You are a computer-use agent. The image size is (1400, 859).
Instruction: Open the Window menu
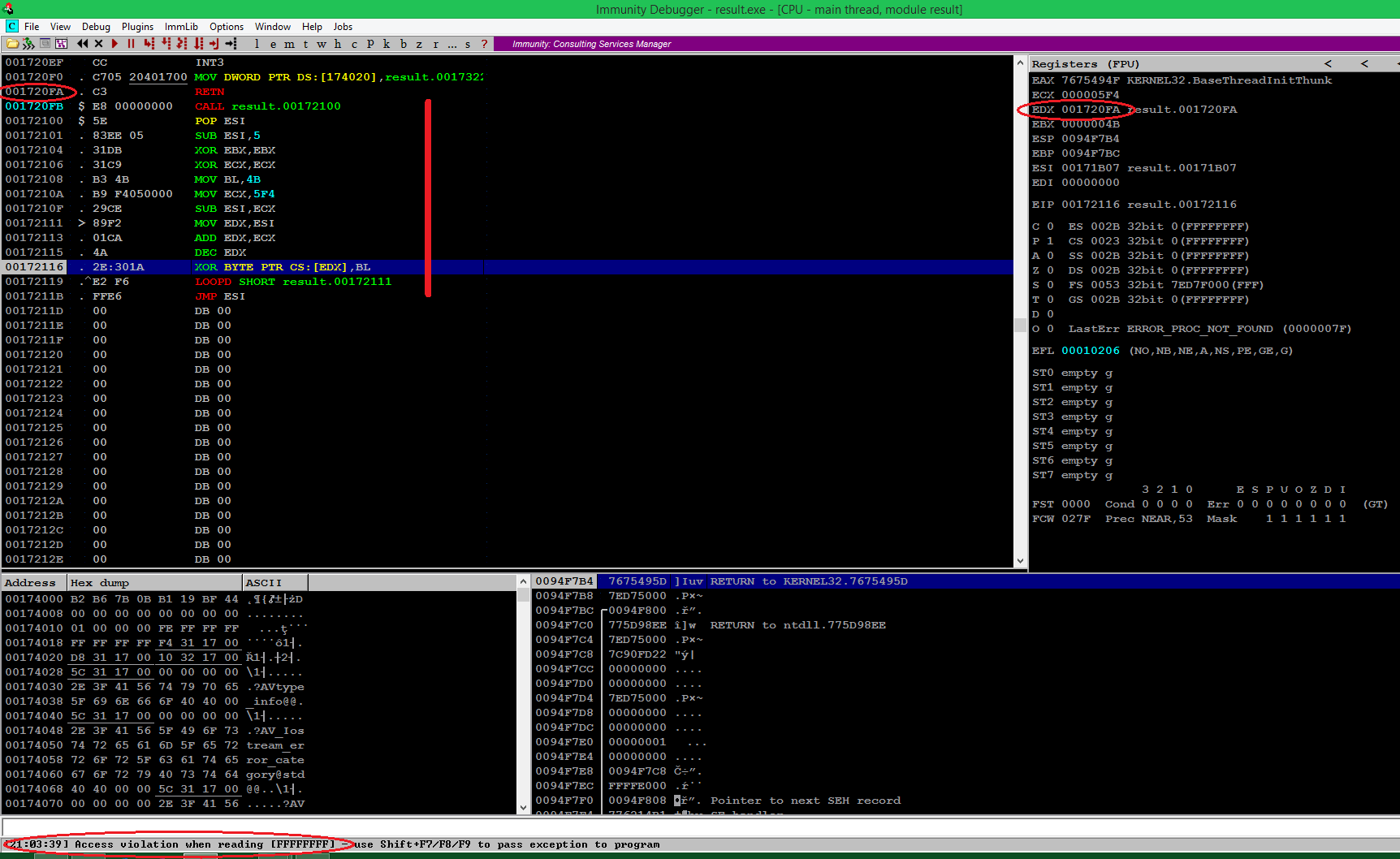273,27
